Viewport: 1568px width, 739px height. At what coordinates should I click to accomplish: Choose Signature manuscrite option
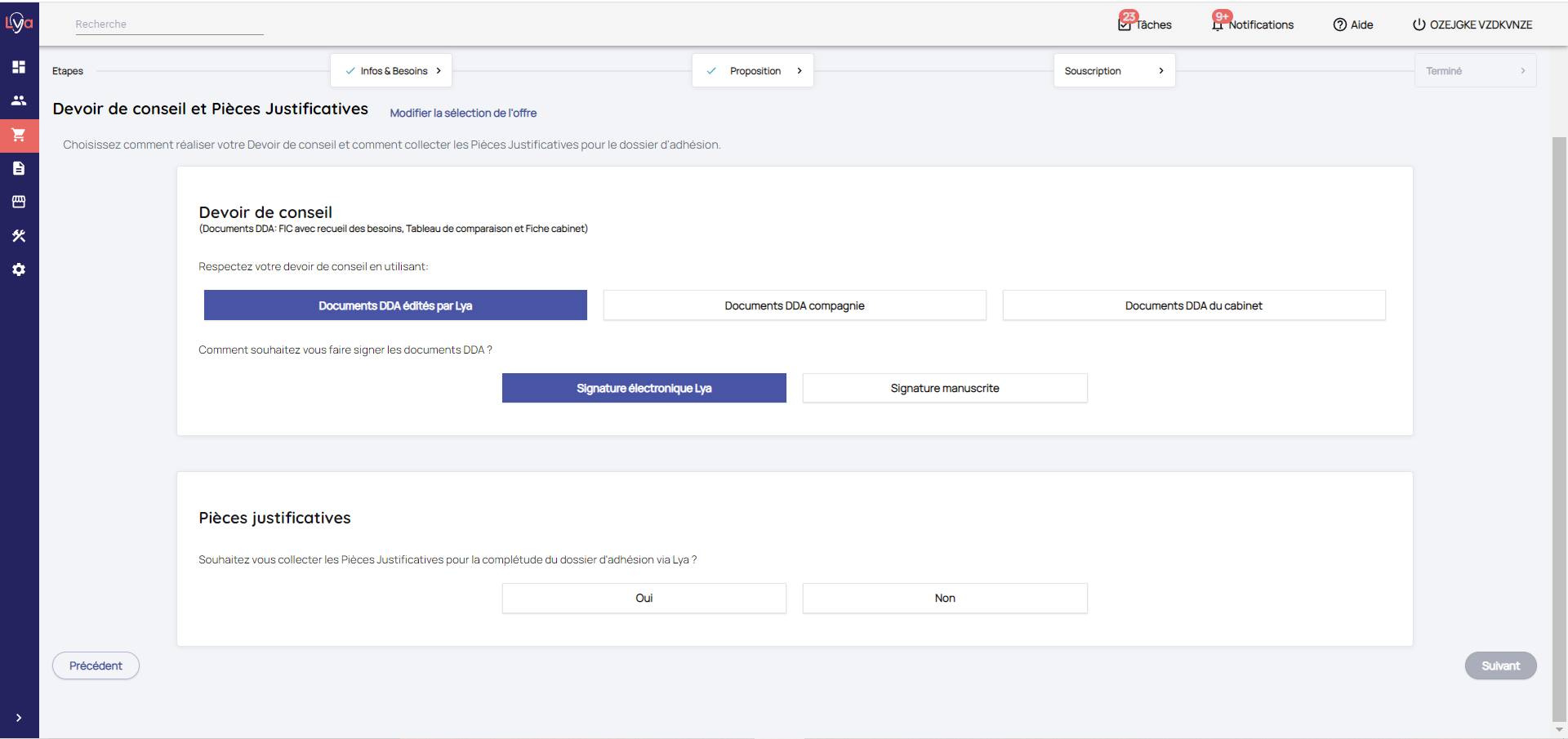click(x=944, y=388)
